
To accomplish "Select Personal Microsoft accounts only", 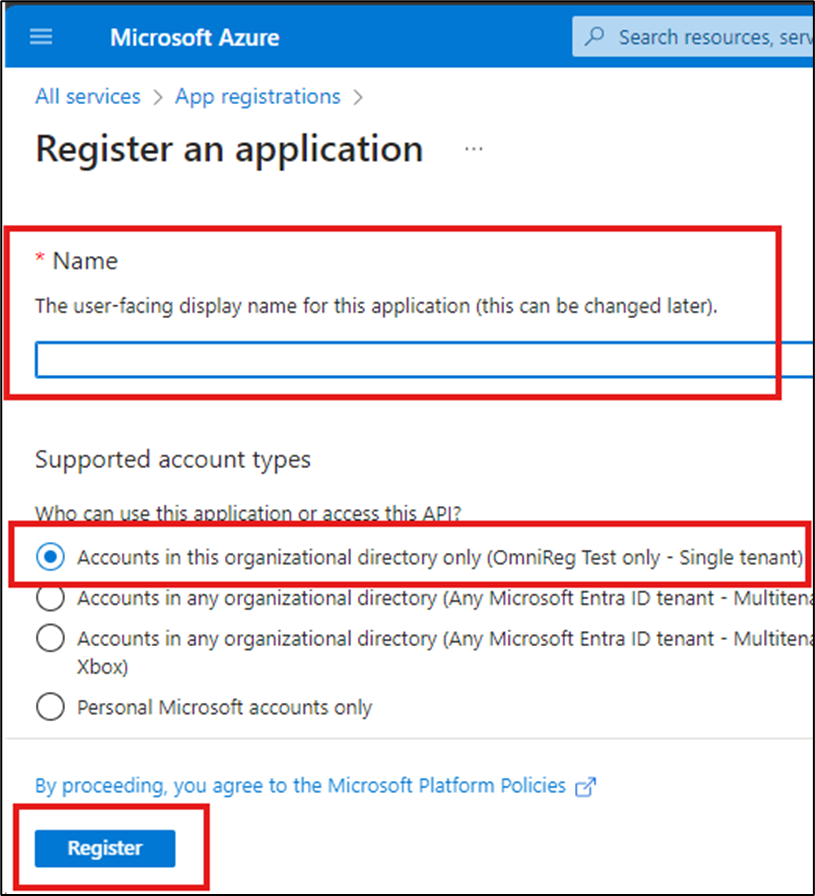I will pos(49,707).
